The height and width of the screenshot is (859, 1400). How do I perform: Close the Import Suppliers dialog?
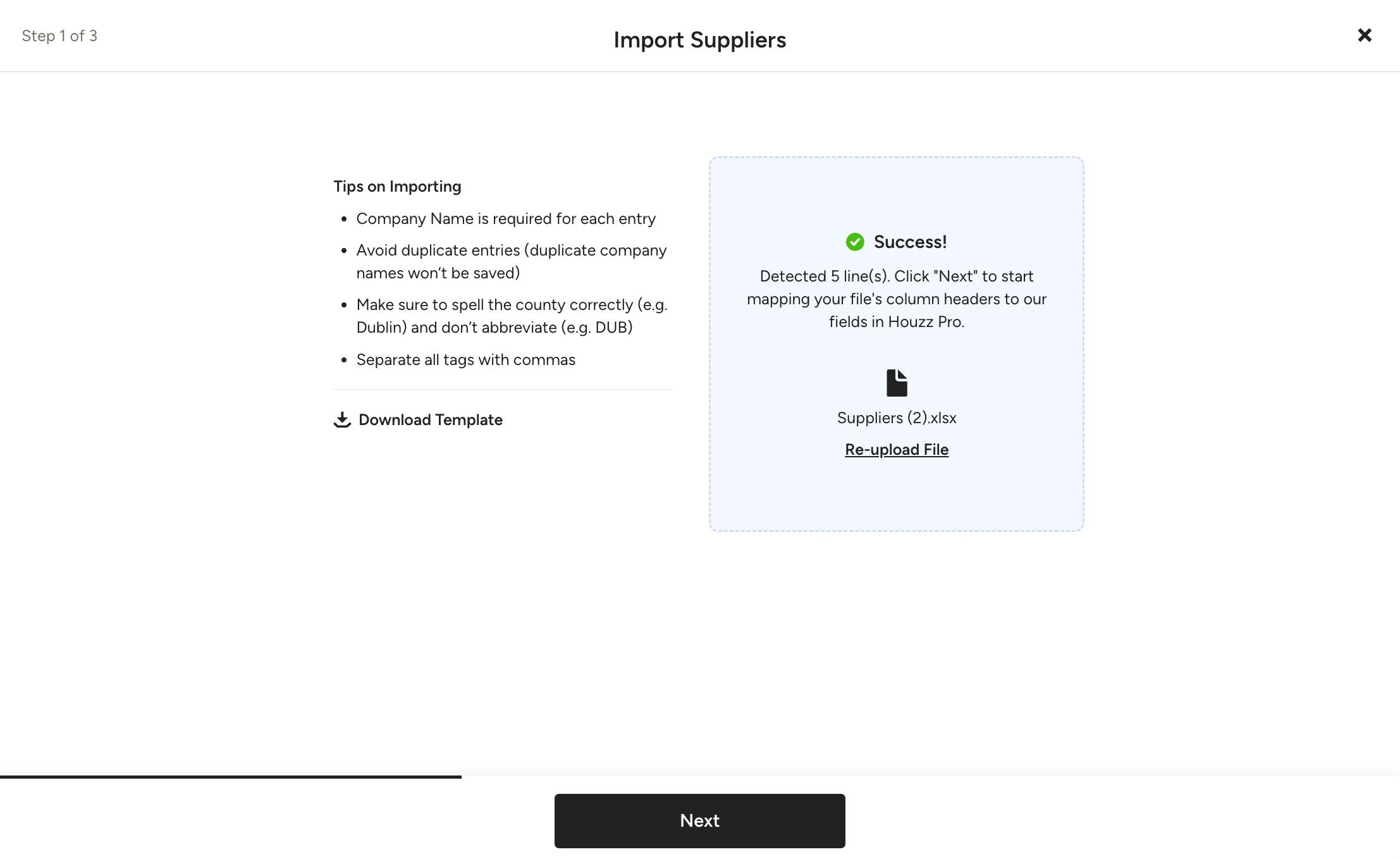pyautogui.click(x=1365, y=35)
